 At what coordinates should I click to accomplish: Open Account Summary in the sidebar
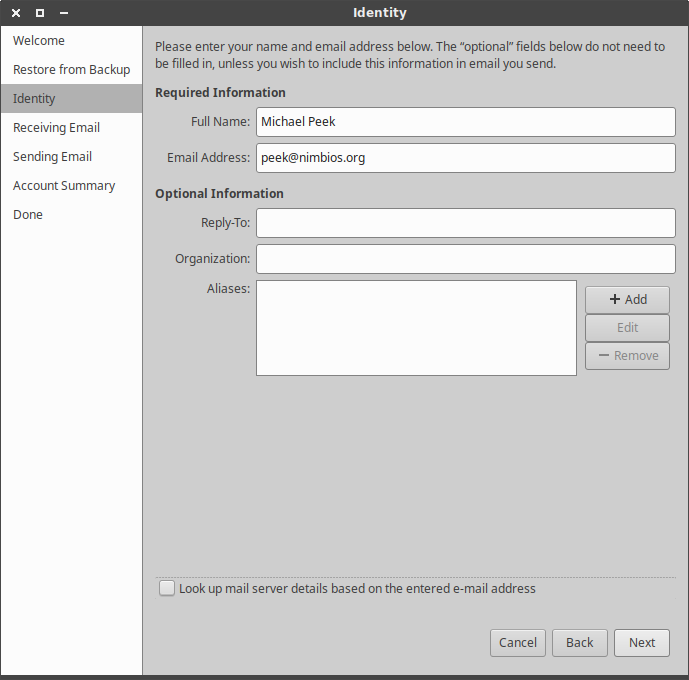tap(64, 186)
